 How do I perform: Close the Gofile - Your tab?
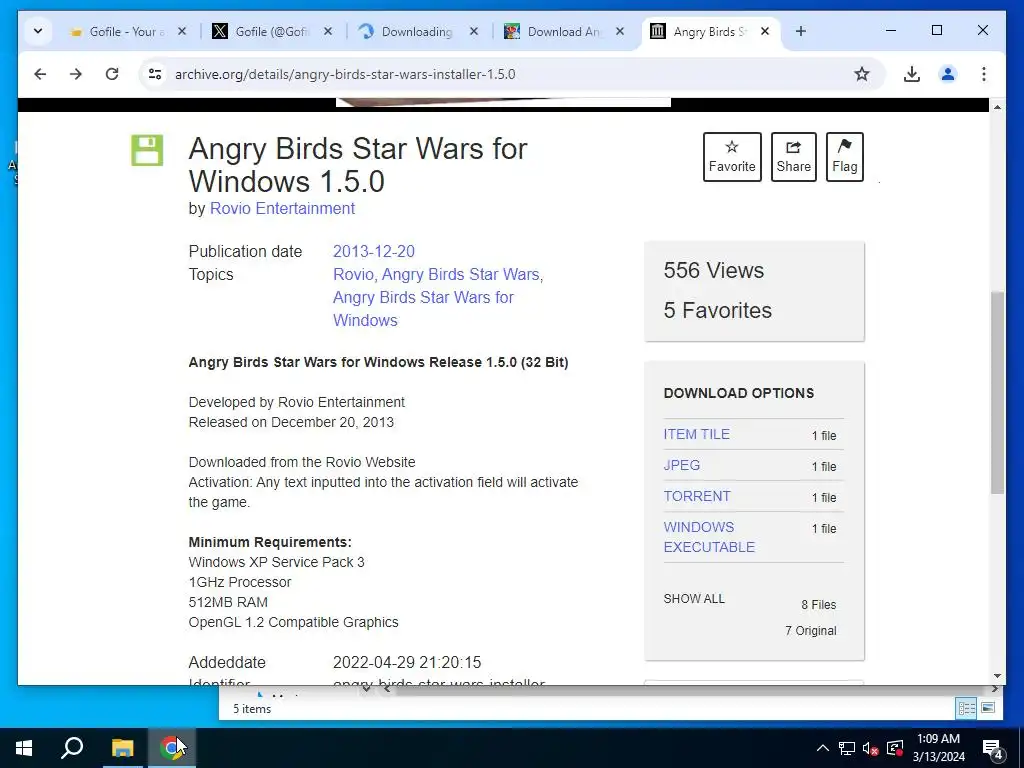pyautogui.click(x=182, y=31)
